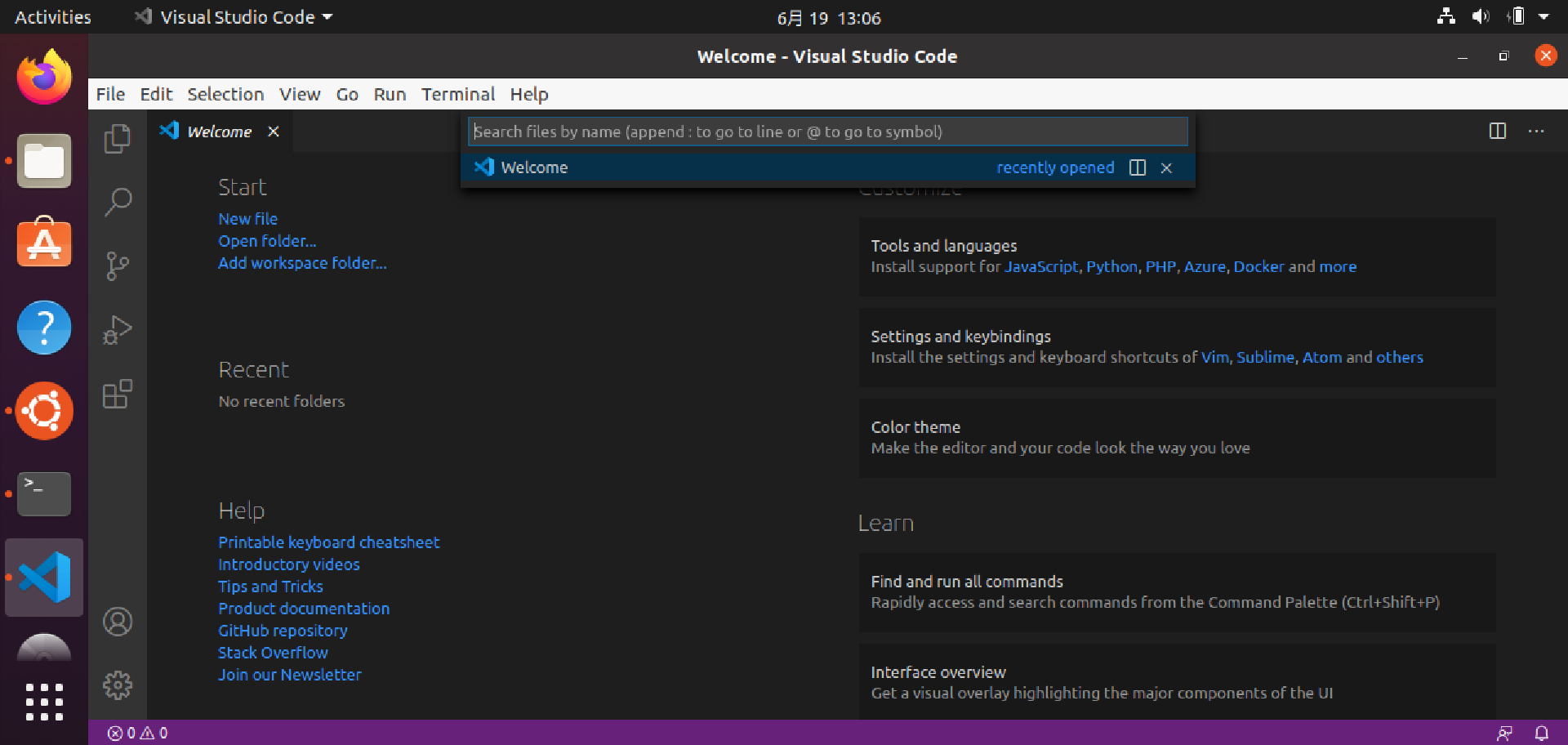Open Help from the dock
The width and height of the screenshot is (1568, 745).
(x=44, y=328)
